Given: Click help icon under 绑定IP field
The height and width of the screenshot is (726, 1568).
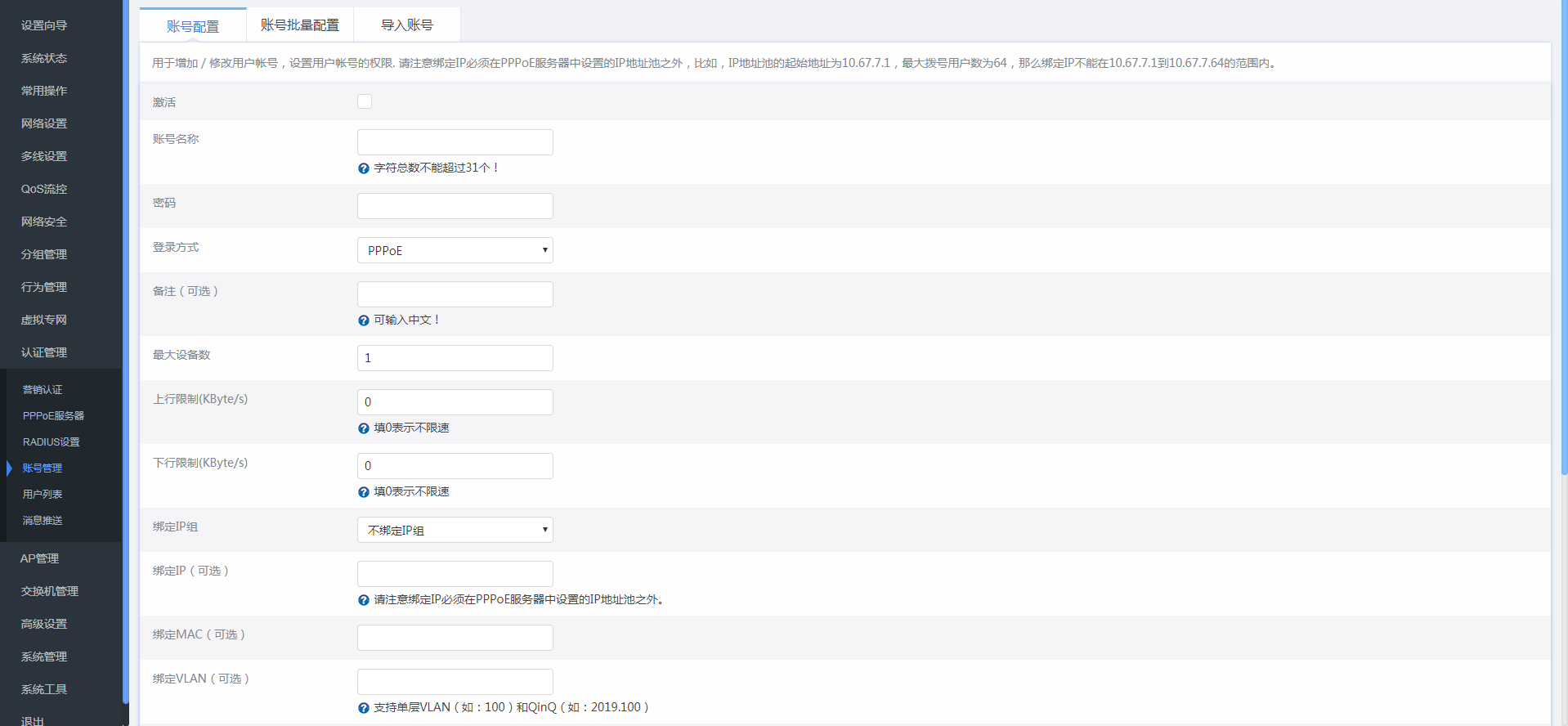Looking at the screenshot, I should coord(364,600).
